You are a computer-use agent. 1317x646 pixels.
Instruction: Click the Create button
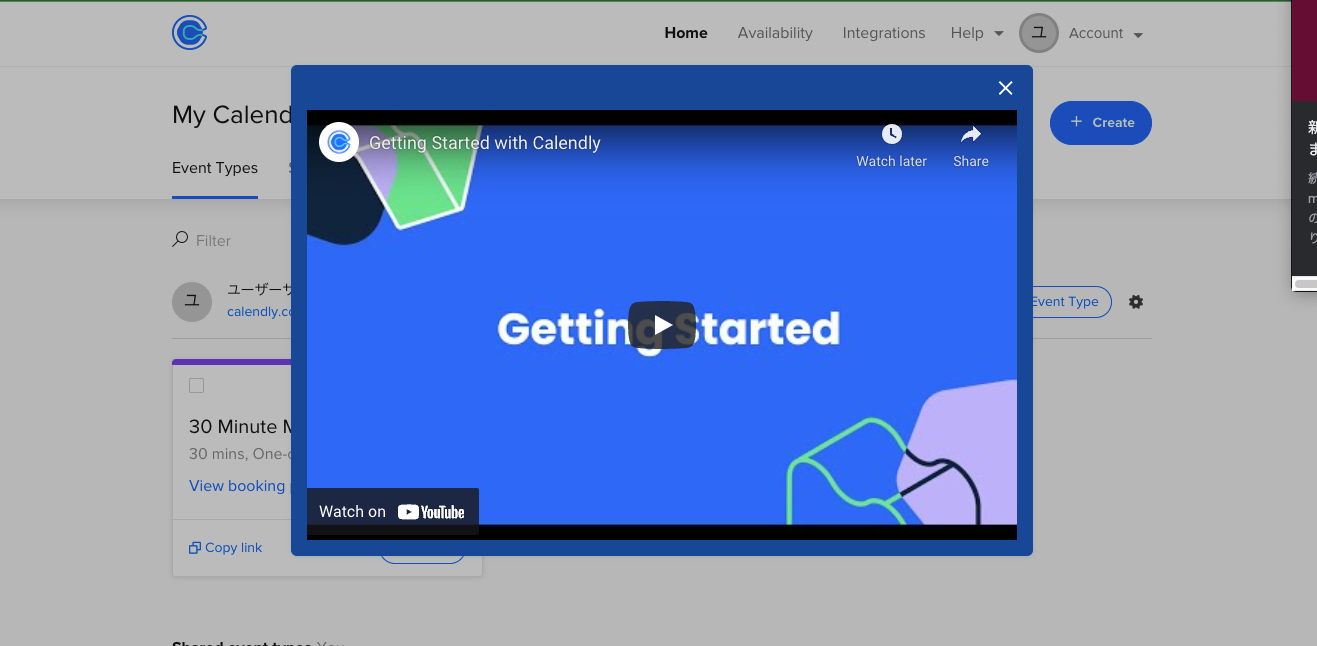pyautogui.click(x=1101, y=122)
